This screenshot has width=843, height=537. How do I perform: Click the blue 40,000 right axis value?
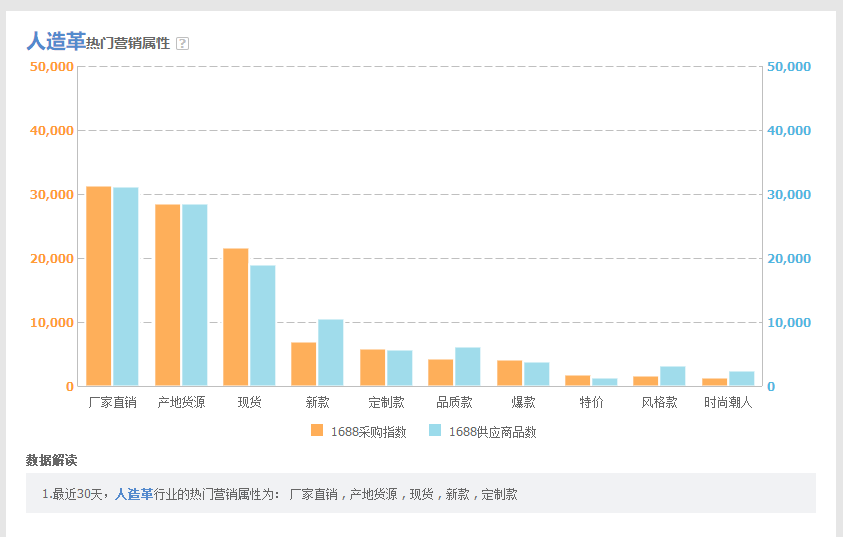point(789,131)
